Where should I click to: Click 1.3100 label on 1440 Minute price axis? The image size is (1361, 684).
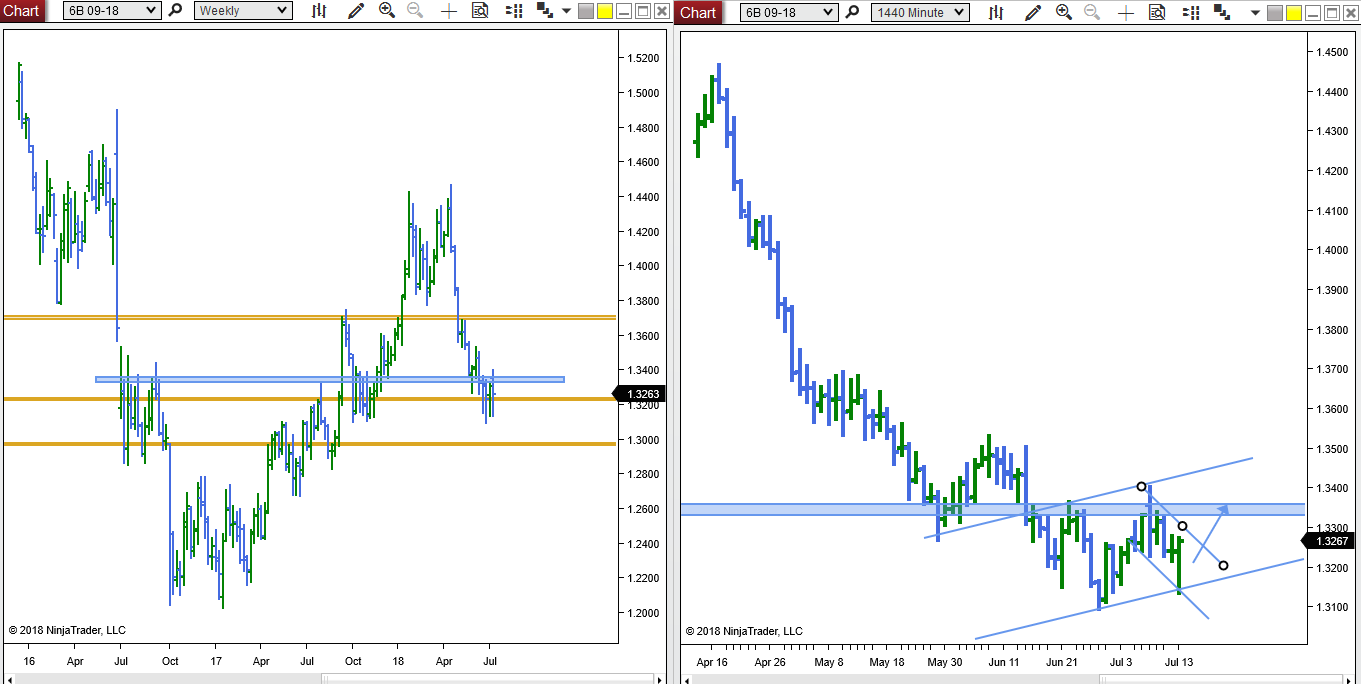(1332, 607)
